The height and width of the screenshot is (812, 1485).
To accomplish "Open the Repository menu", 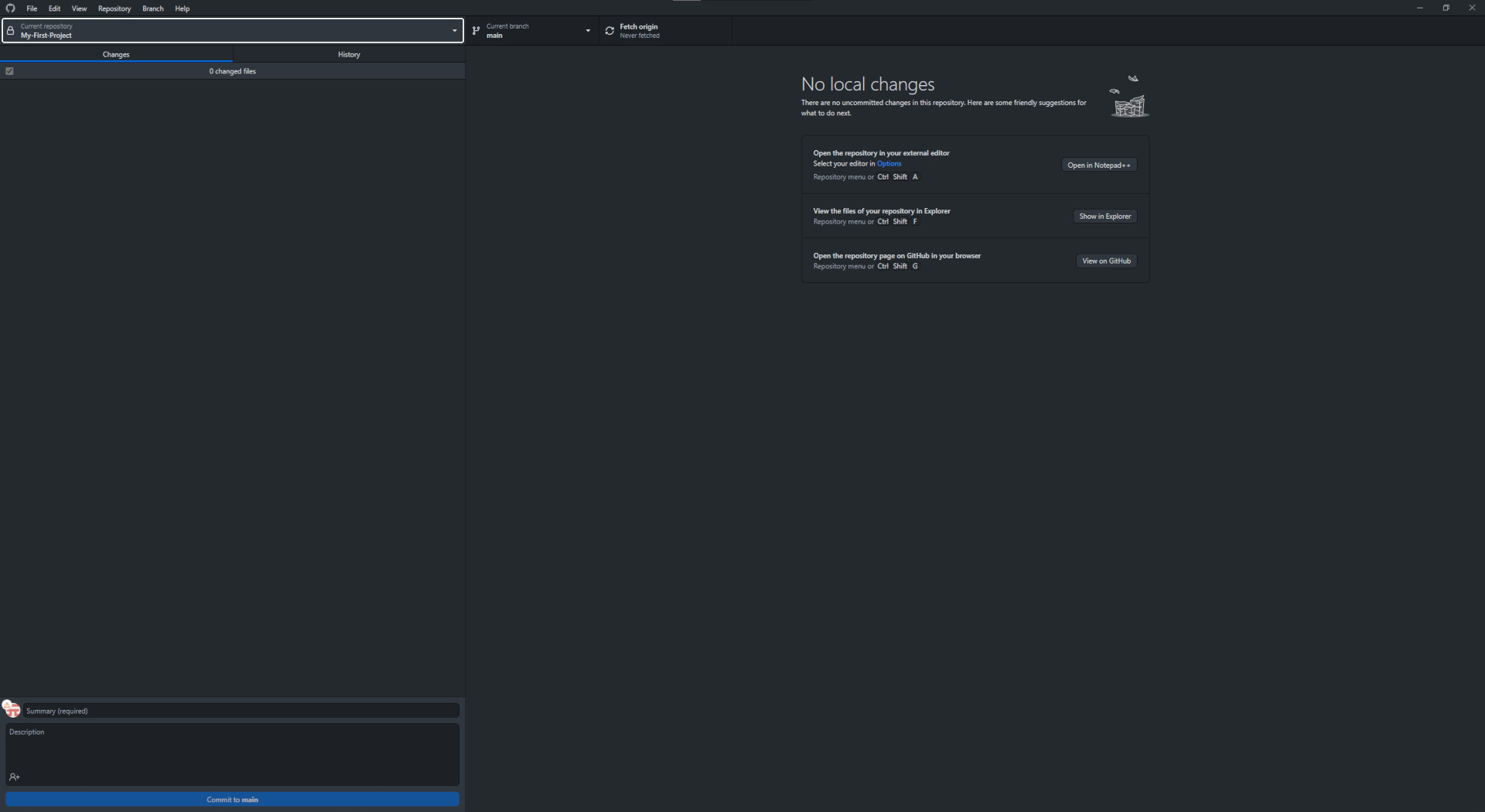I will click(114, 9).
